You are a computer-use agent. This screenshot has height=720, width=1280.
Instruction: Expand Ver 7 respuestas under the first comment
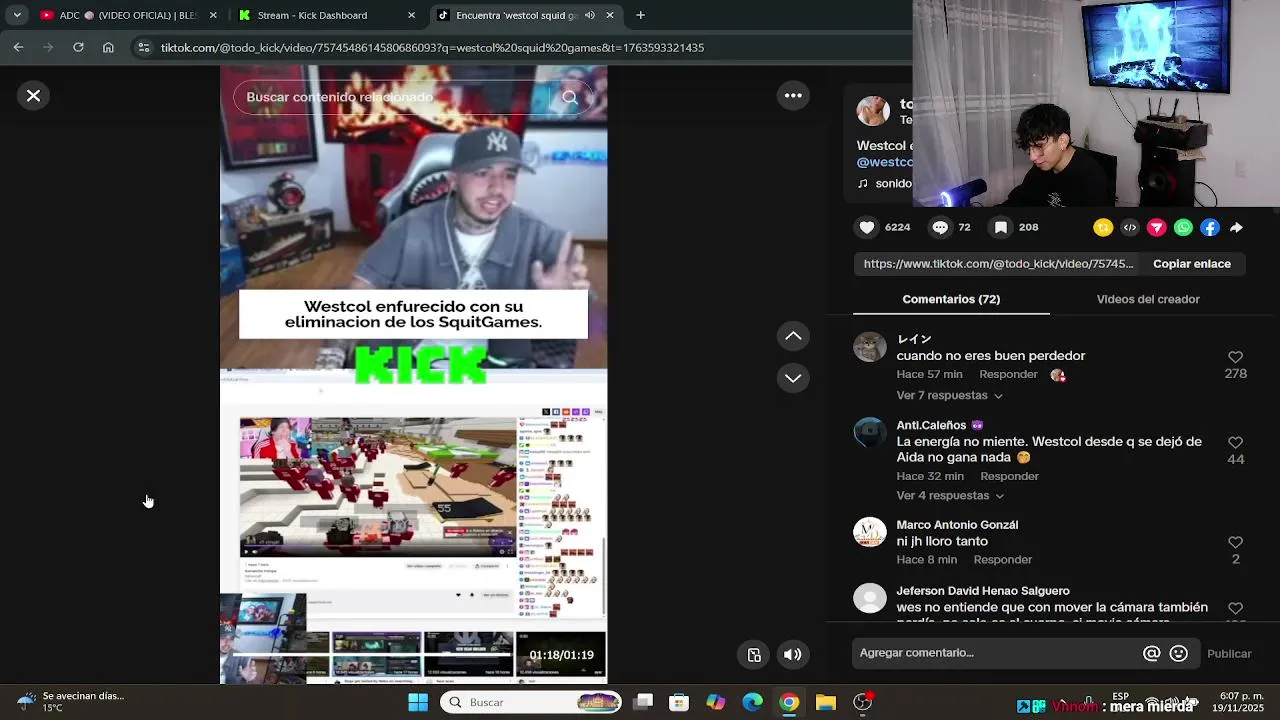point(949,396)
